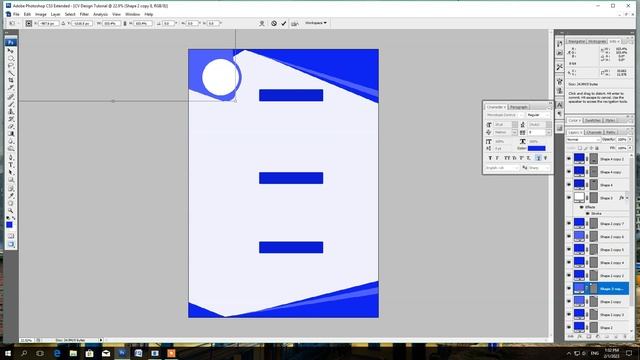Toggle Faux Bold in Character panel
Screen dimensions: 640x360
490,158
